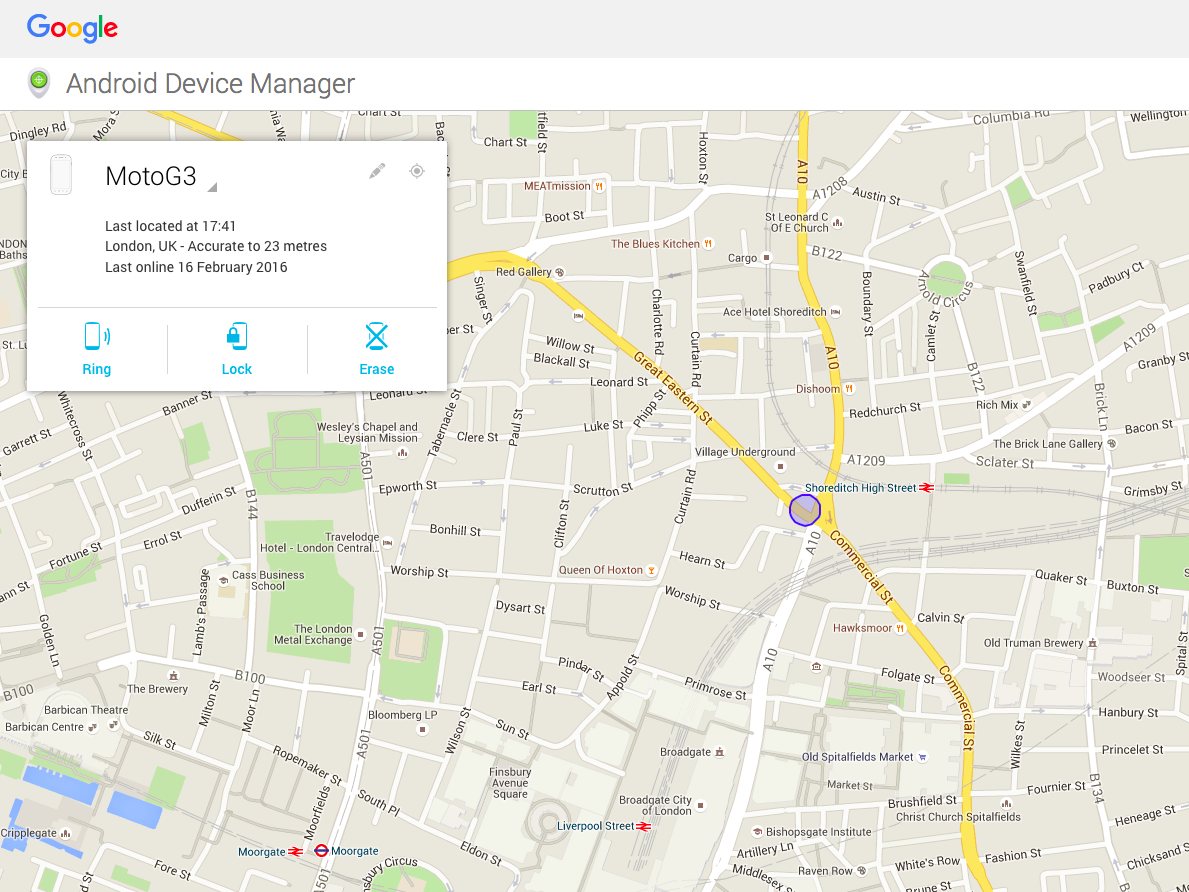The height and width of the screenshot is (892, 1189).
Task: Click the Erase device icon
Action: click(377, 336)
